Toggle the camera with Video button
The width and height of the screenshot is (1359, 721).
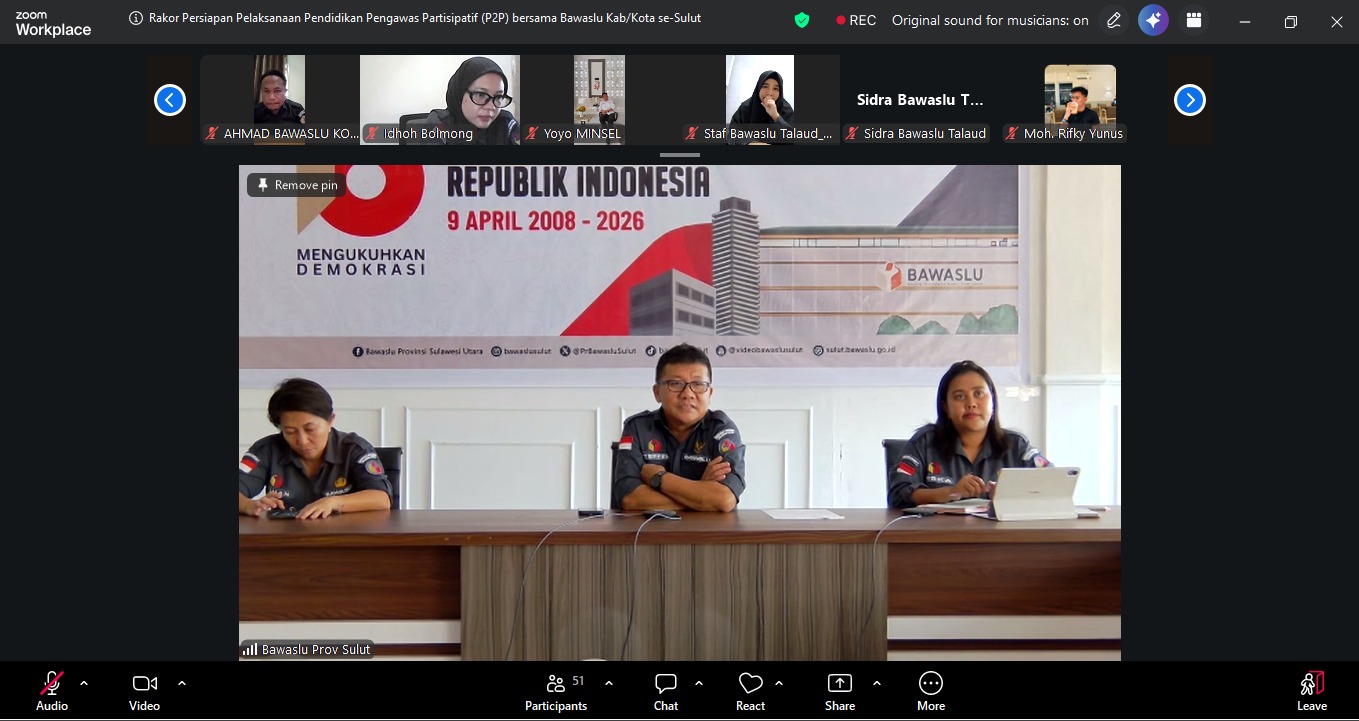(x=145, y=691)
